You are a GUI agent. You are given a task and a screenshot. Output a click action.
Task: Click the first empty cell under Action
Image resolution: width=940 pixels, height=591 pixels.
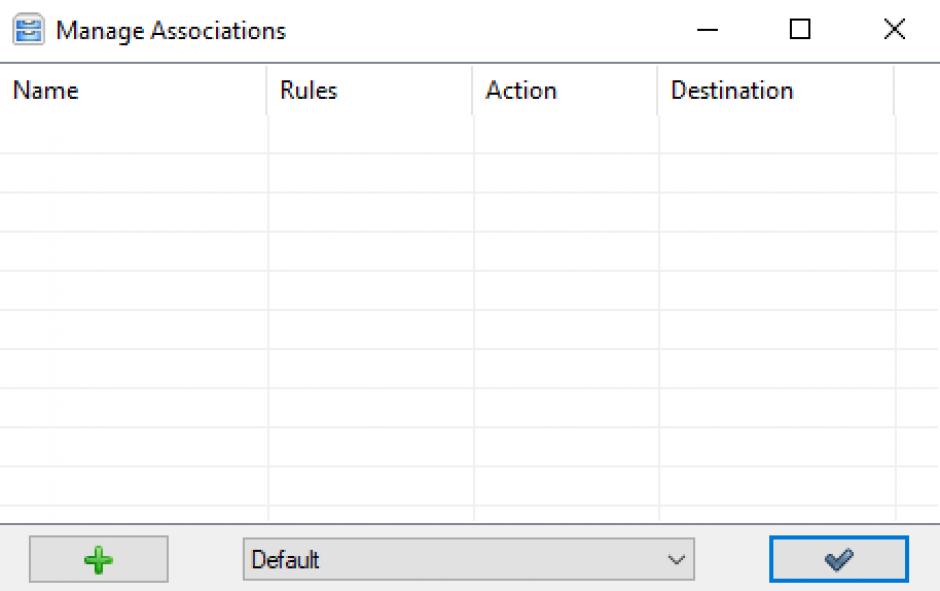[565, 135]
